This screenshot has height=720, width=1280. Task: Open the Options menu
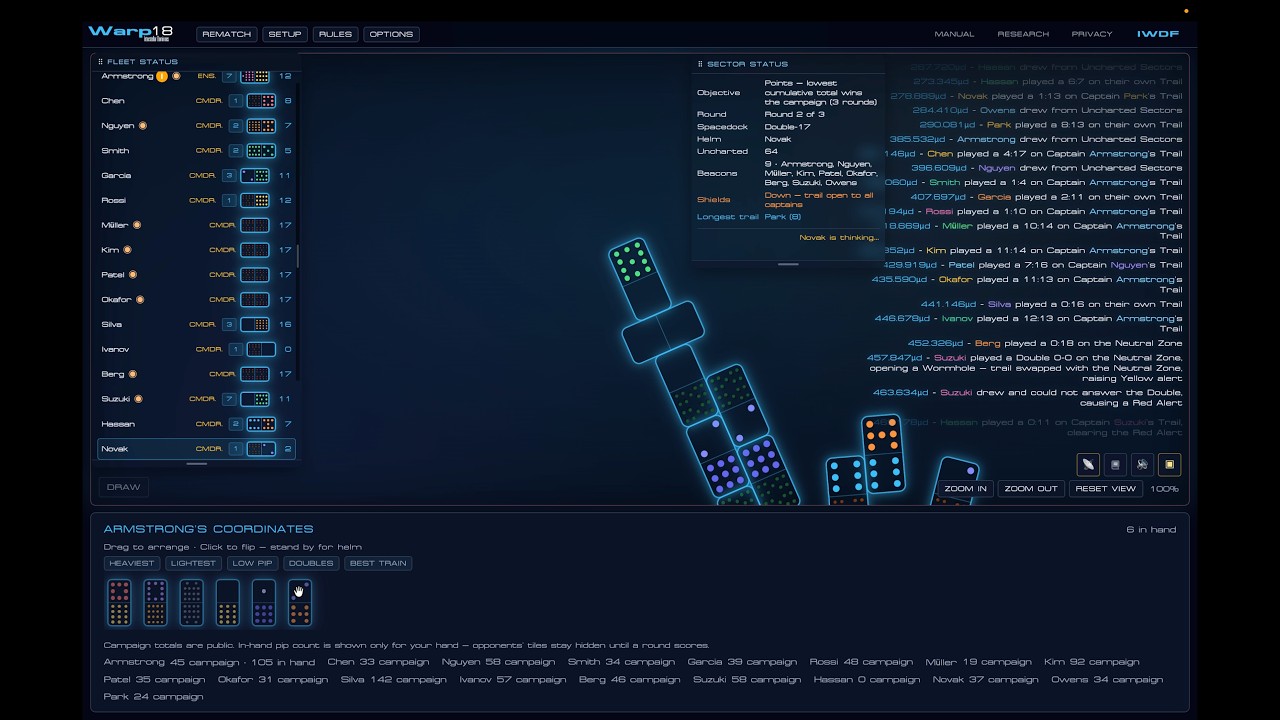tap(391, 34)
